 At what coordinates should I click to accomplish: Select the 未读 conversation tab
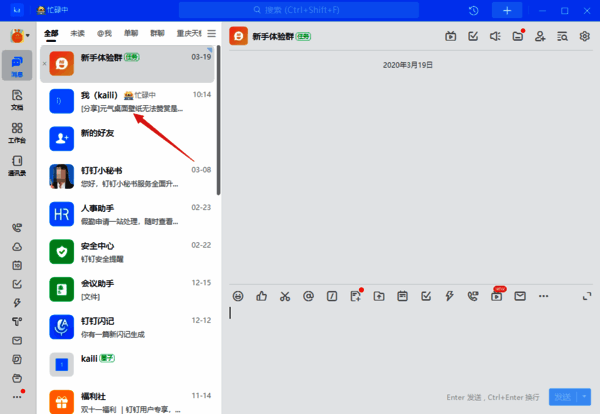(x=77, y=34)
